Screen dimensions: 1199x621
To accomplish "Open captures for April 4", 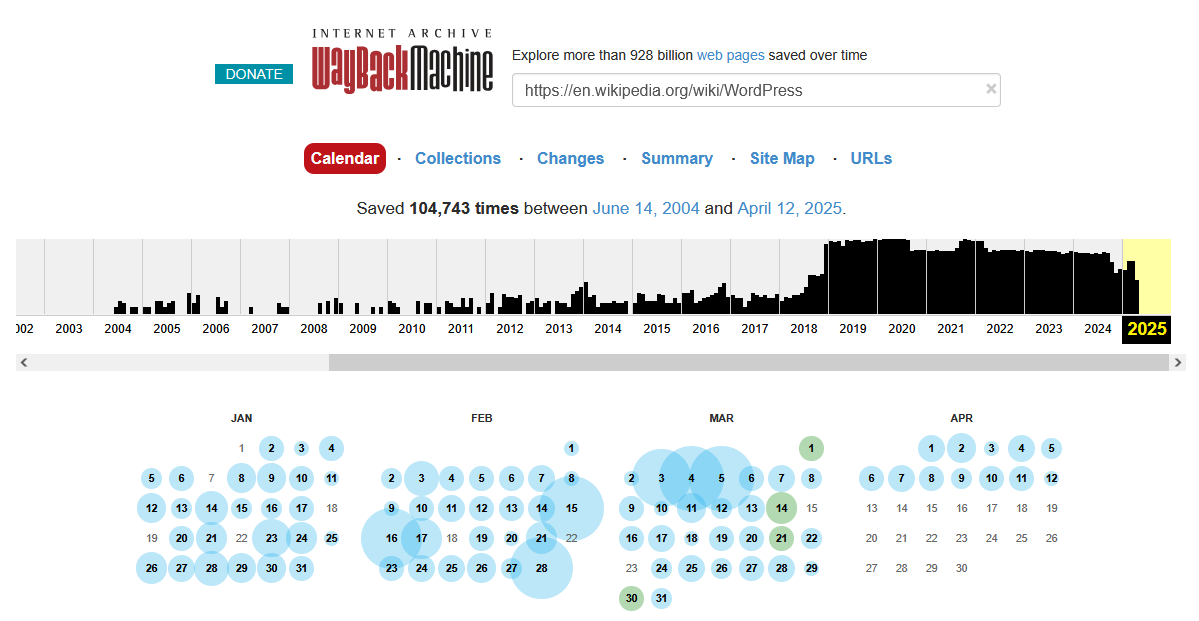I will (x=1022, y=448).
